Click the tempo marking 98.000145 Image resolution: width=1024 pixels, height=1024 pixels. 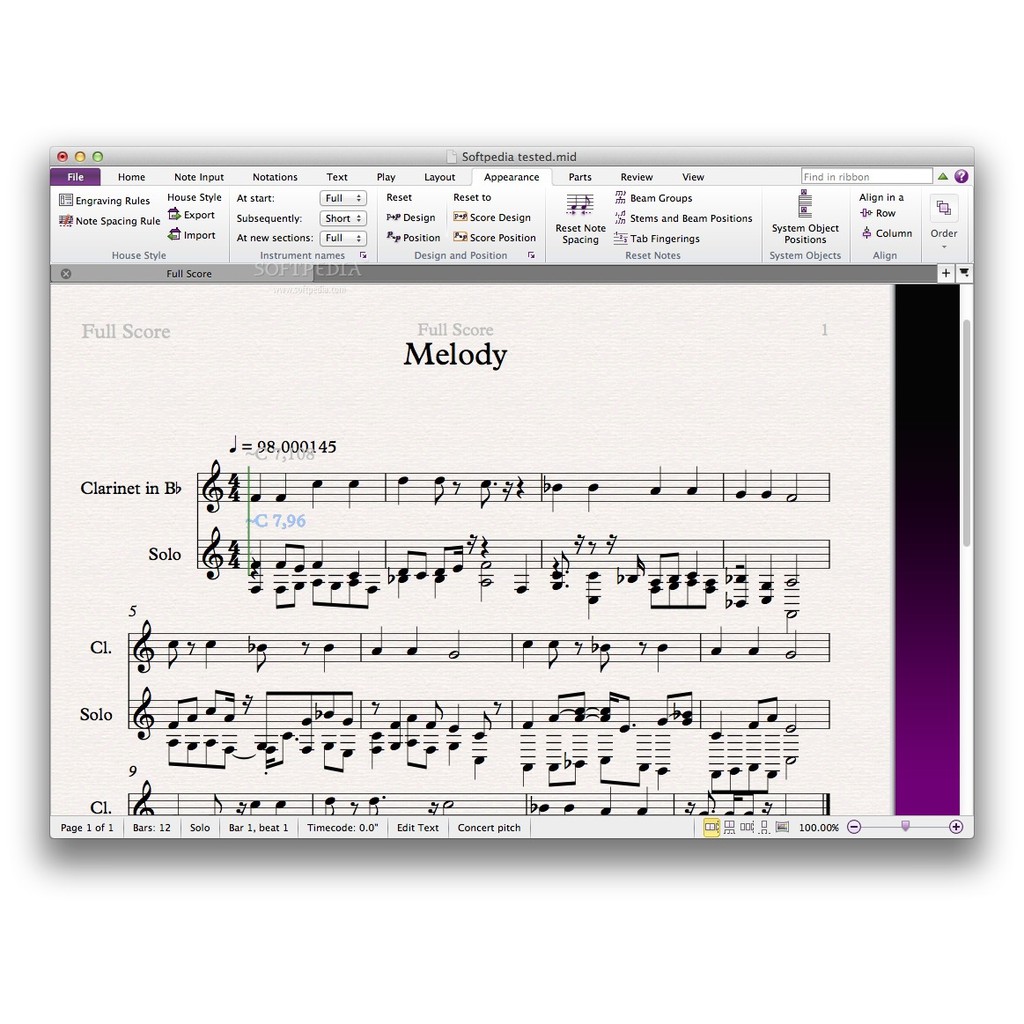283,446
